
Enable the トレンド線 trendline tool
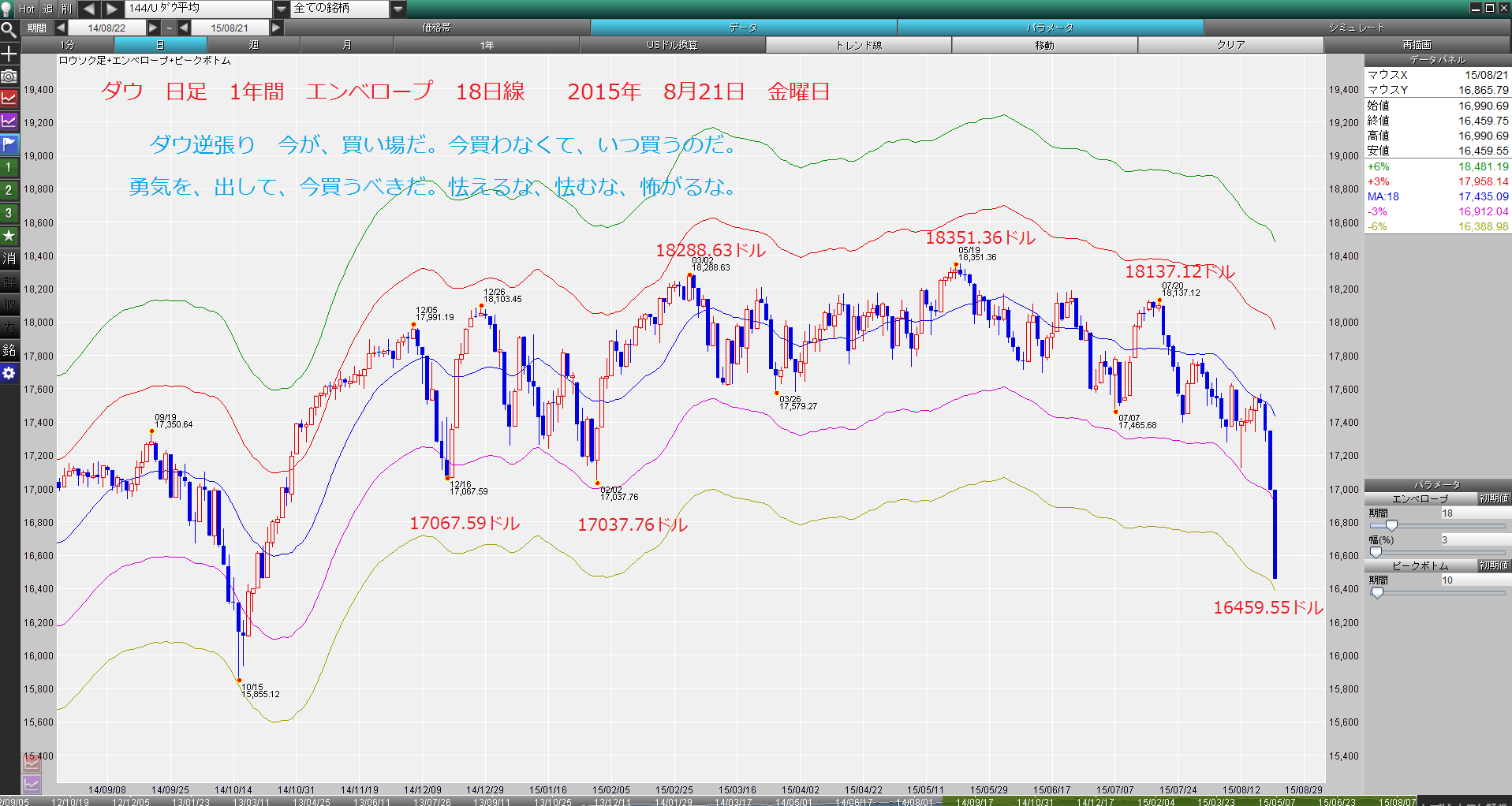[859, 45]
